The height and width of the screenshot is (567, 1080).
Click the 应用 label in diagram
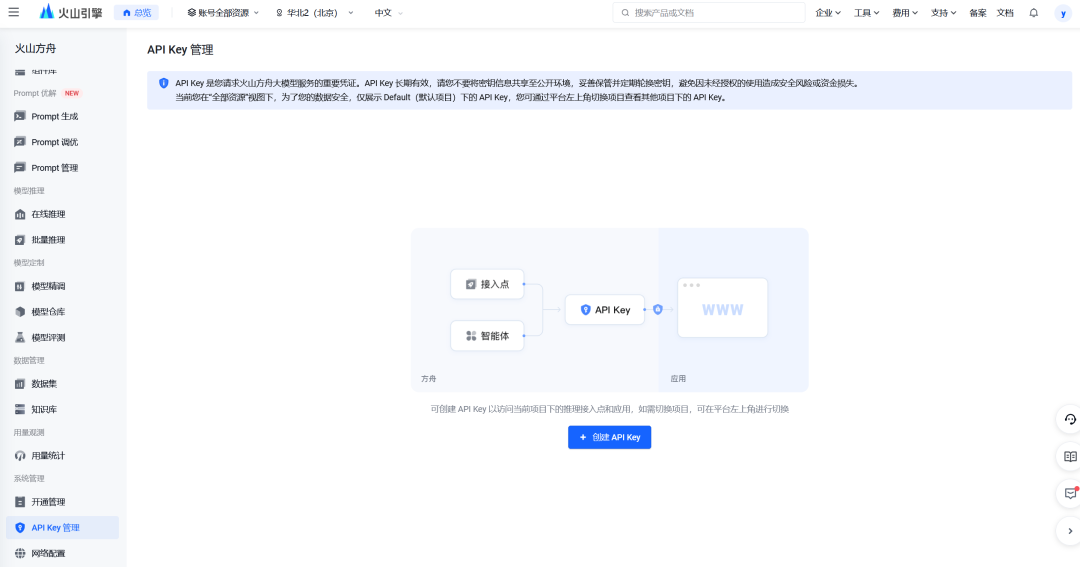678,378
